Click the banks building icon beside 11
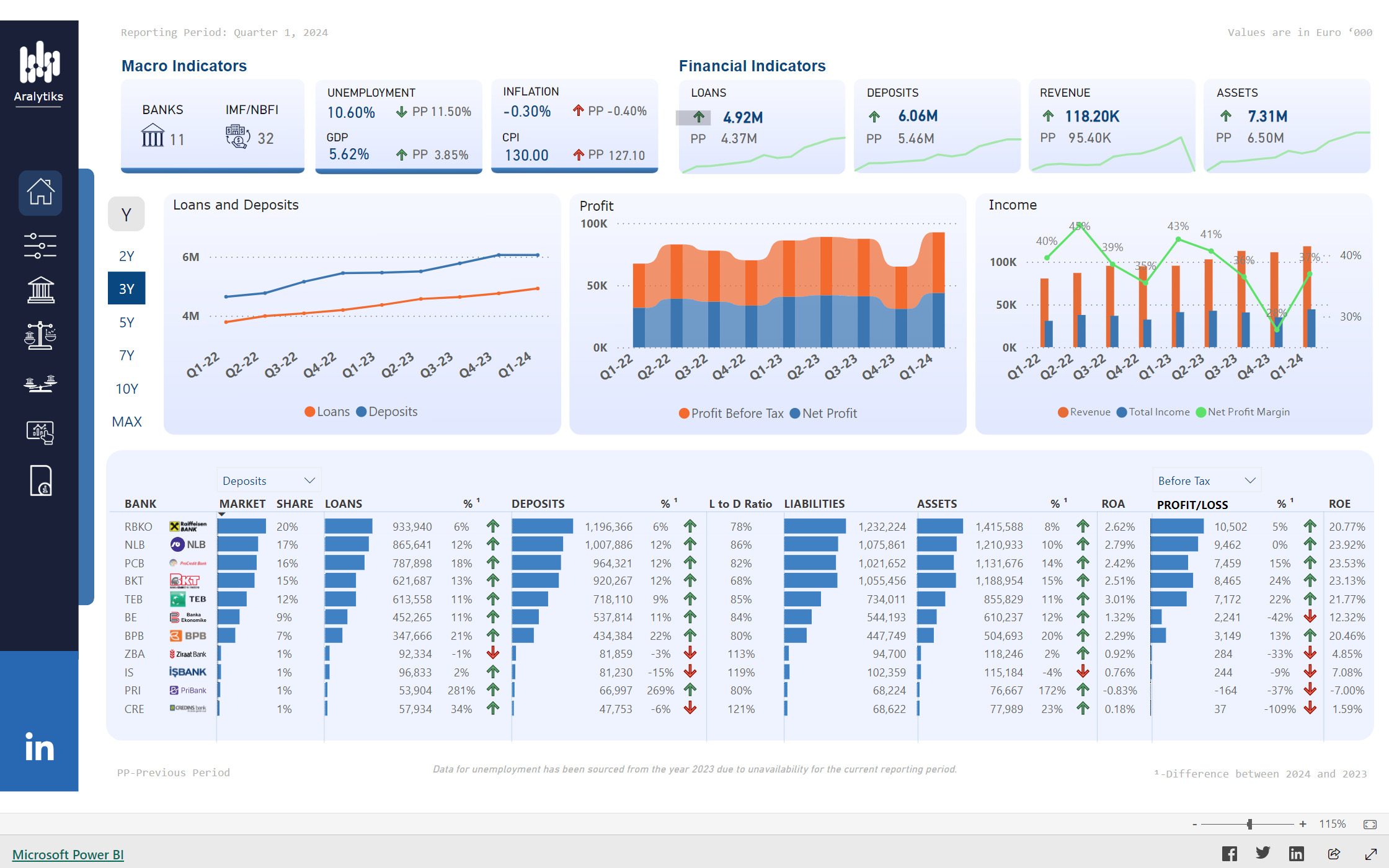Viewport: 1389px width, 868px height. click(x=153, y=135)
